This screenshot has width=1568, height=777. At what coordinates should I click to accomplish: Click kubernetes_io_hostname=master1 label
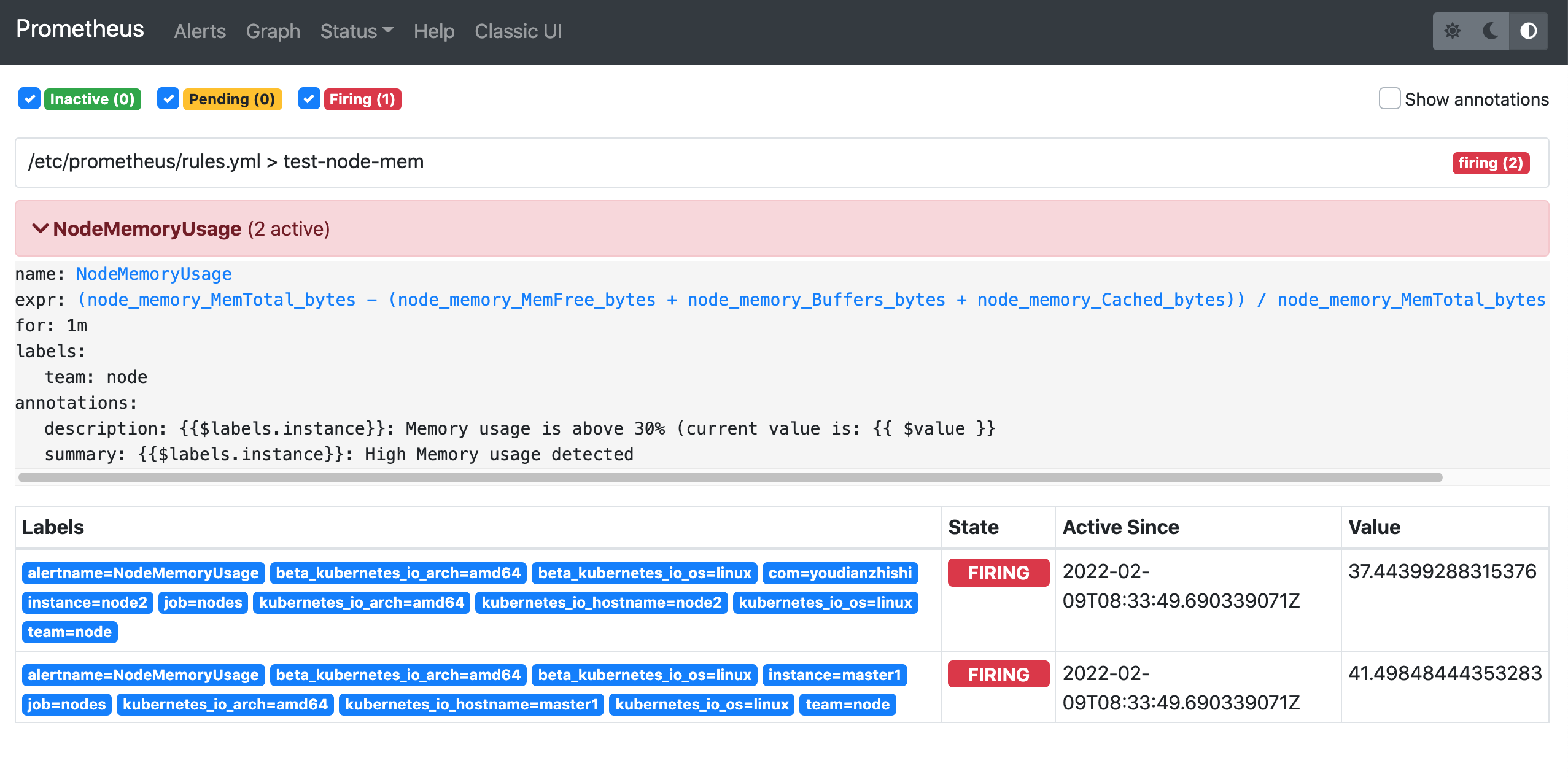pos(471,705)
